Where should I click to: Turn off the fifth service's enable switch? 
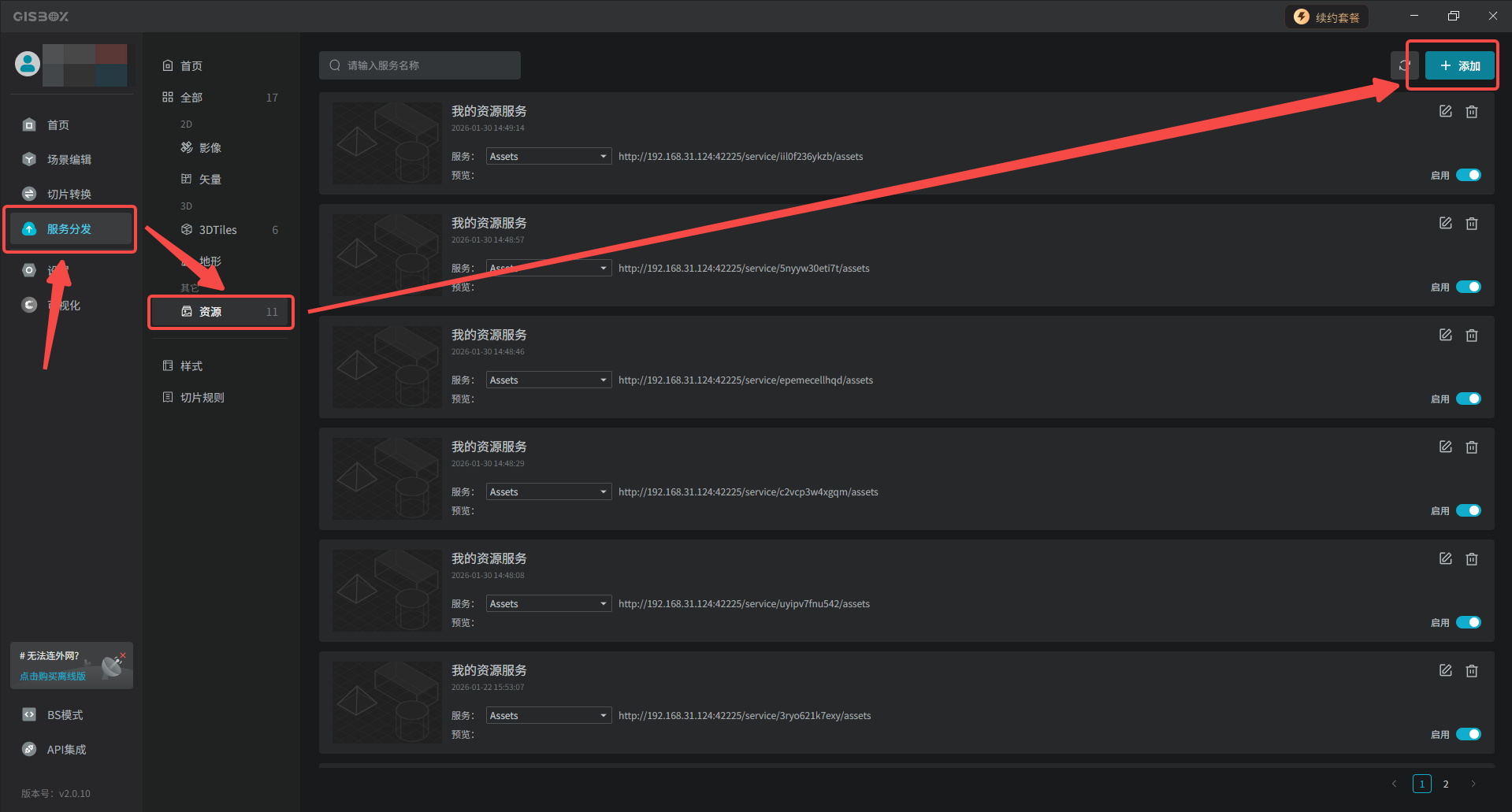point(1468,622)
